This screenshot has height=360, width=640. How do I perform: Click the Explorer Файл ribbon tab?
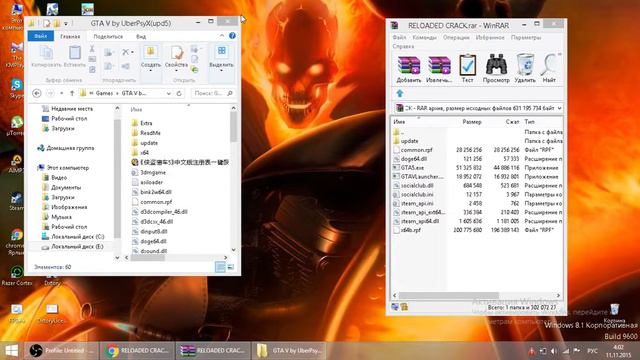coord(40,36)
